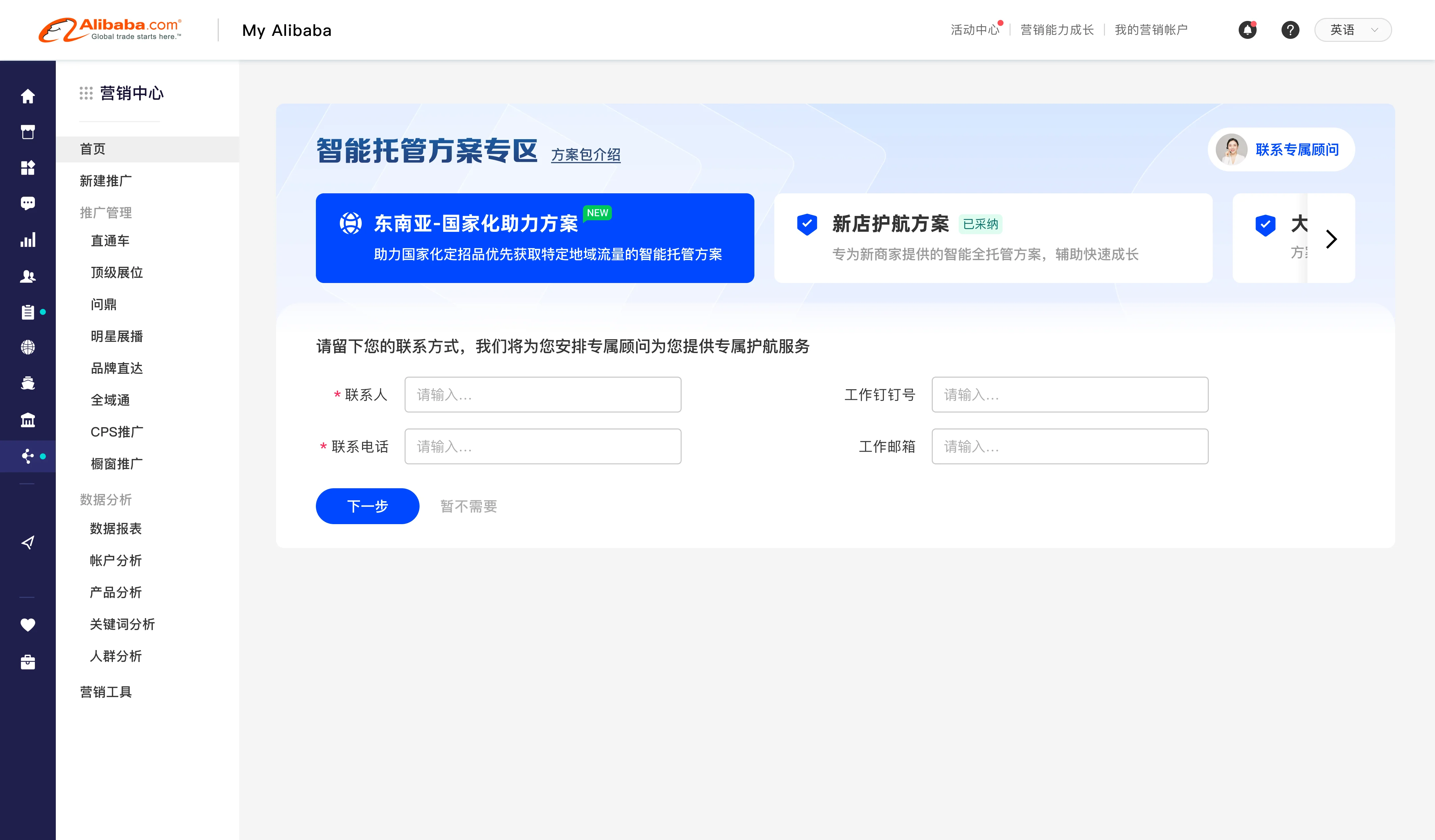This screenshot has width=1435, height=840.
Task: Click the 下一步 button
Action: [367, 506]
